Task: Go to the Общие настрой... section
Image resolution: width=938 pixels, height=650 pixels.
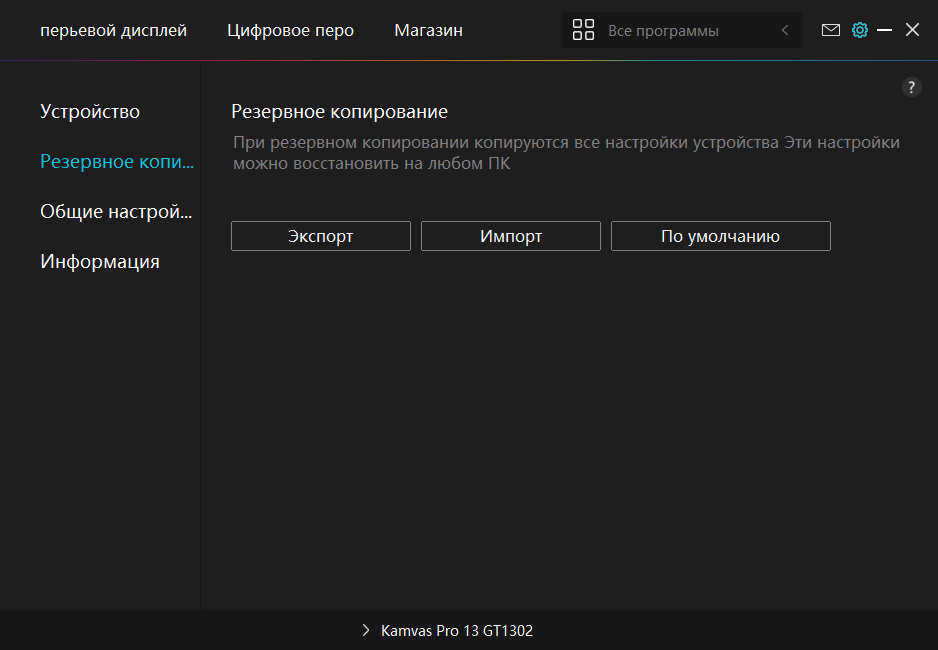Action: pos(115,212)
